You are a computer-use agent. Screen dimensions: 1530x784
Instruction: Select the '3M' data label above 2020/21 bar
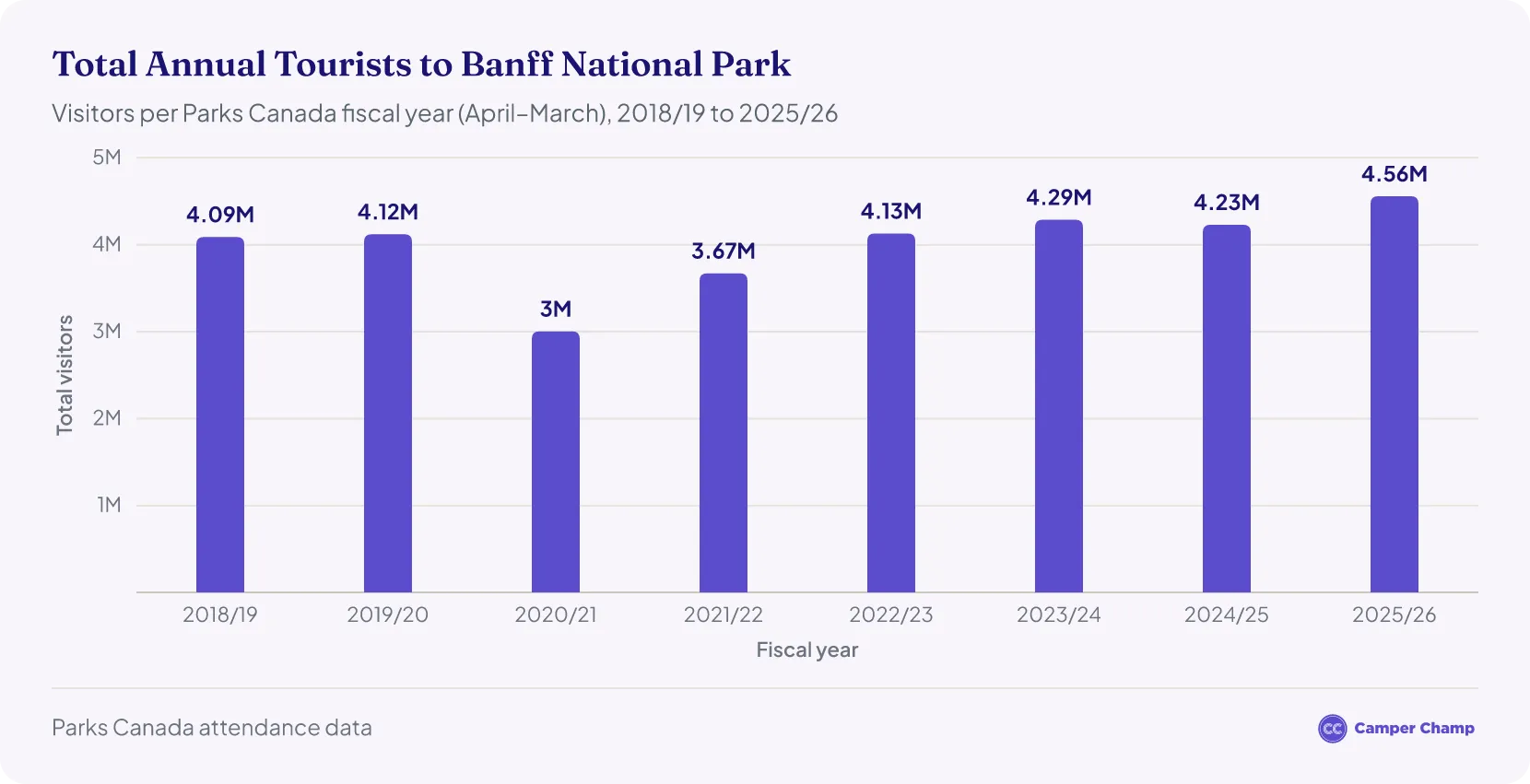[x=556, y=309]
